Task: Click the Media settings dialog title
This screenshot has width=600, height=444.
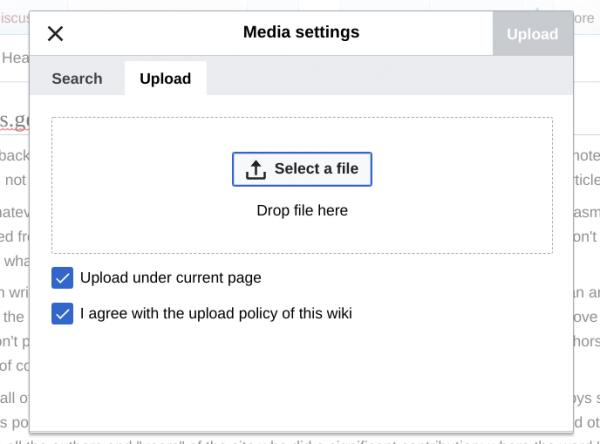Action: [x=301, y=33]
